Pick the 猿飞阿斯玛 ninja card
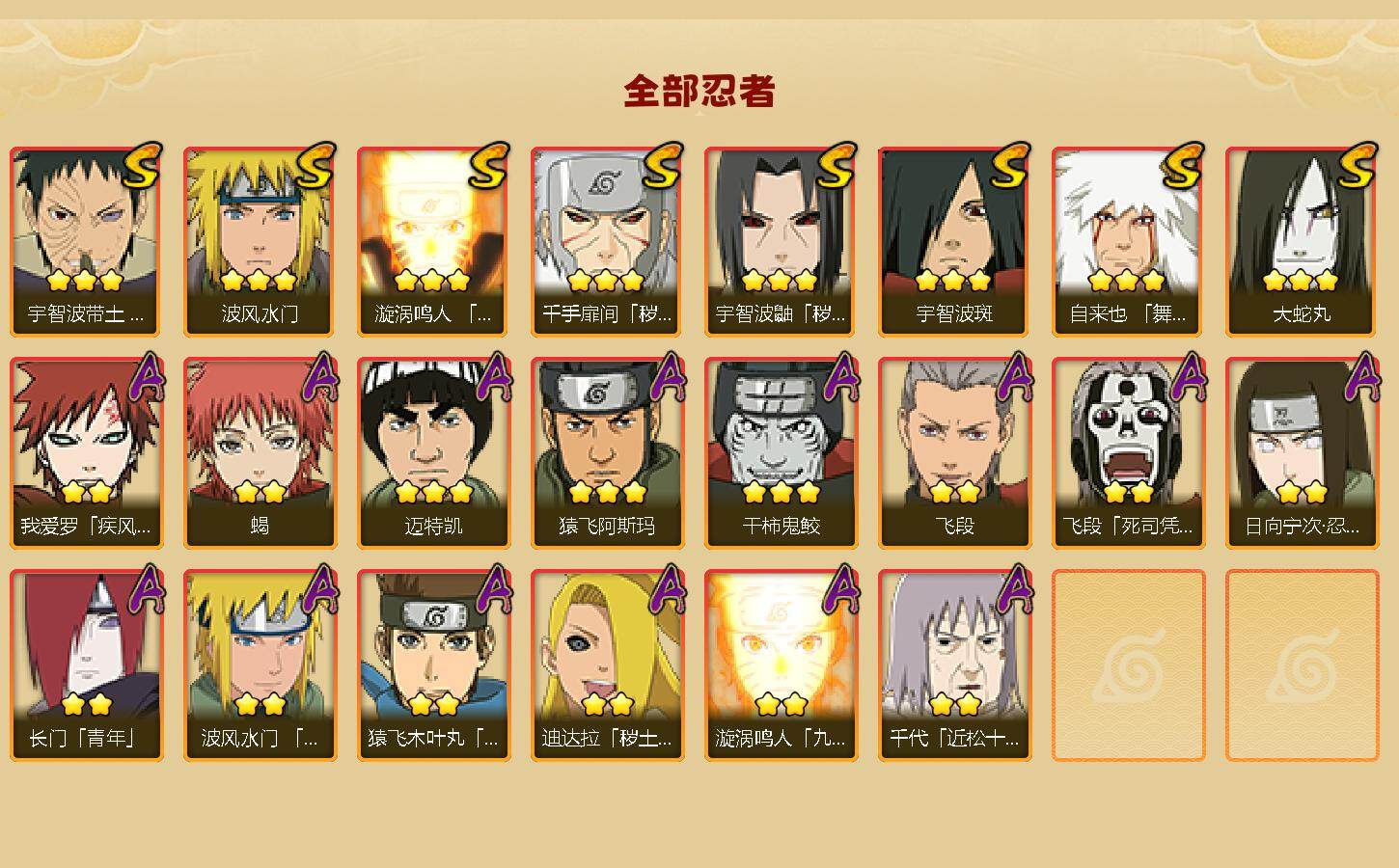Image resolution: width=1399 pixels, height=868 pixels. (x=607, y=453)
